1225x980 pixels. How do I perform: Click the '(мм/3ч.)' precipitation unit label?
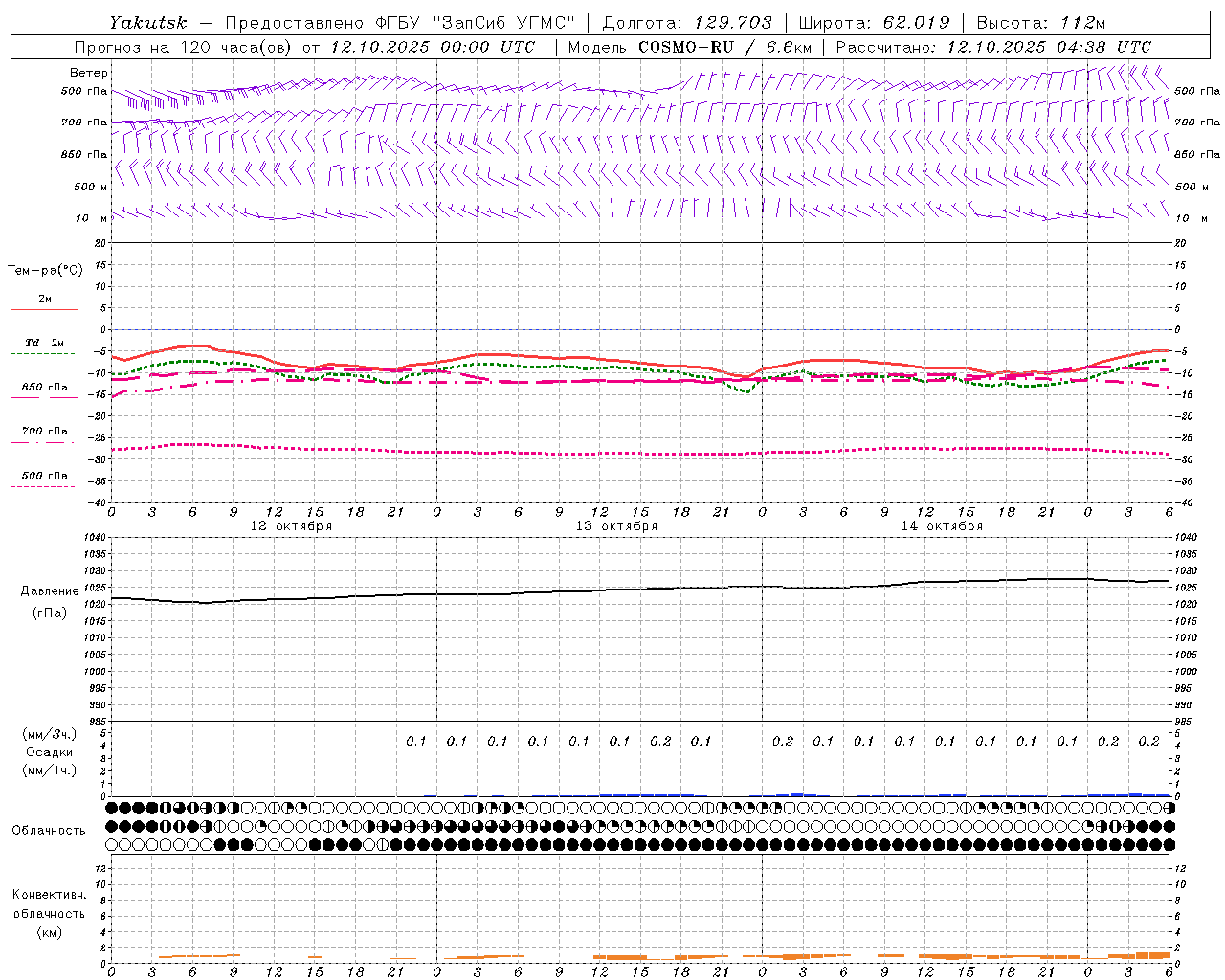click(x=50, y=734)
